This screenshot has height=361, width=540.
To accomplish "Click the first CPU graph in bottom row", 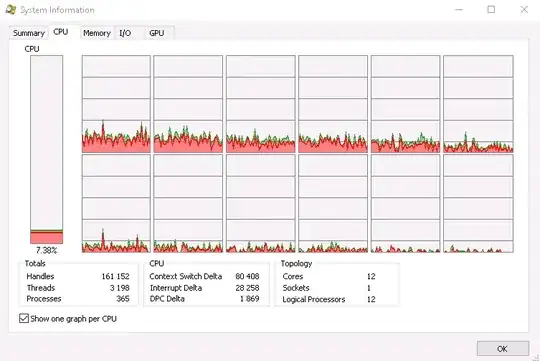I will (x=116, y=203).
